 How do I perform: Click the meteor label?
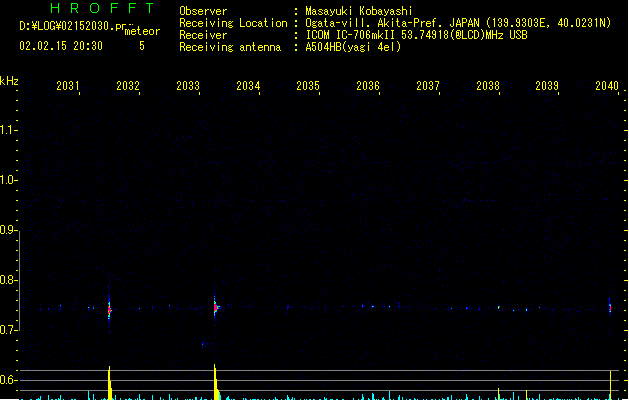pos(142,31)
